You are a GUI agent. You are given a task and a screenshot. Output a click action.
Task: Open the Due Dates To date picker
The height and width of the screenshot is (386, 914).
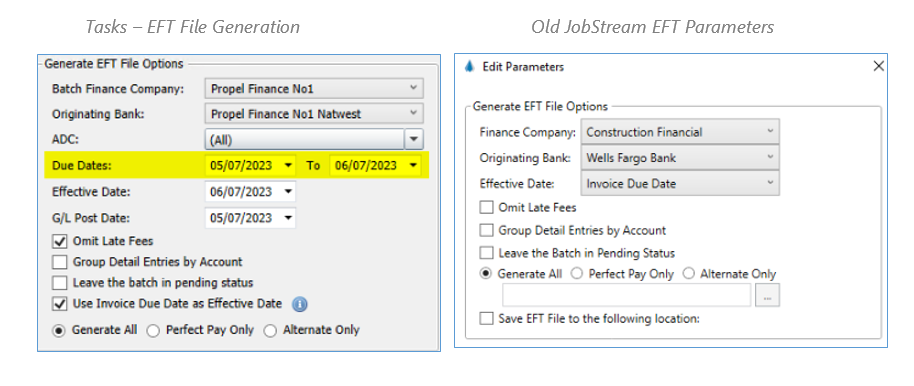tap(413, 166)
